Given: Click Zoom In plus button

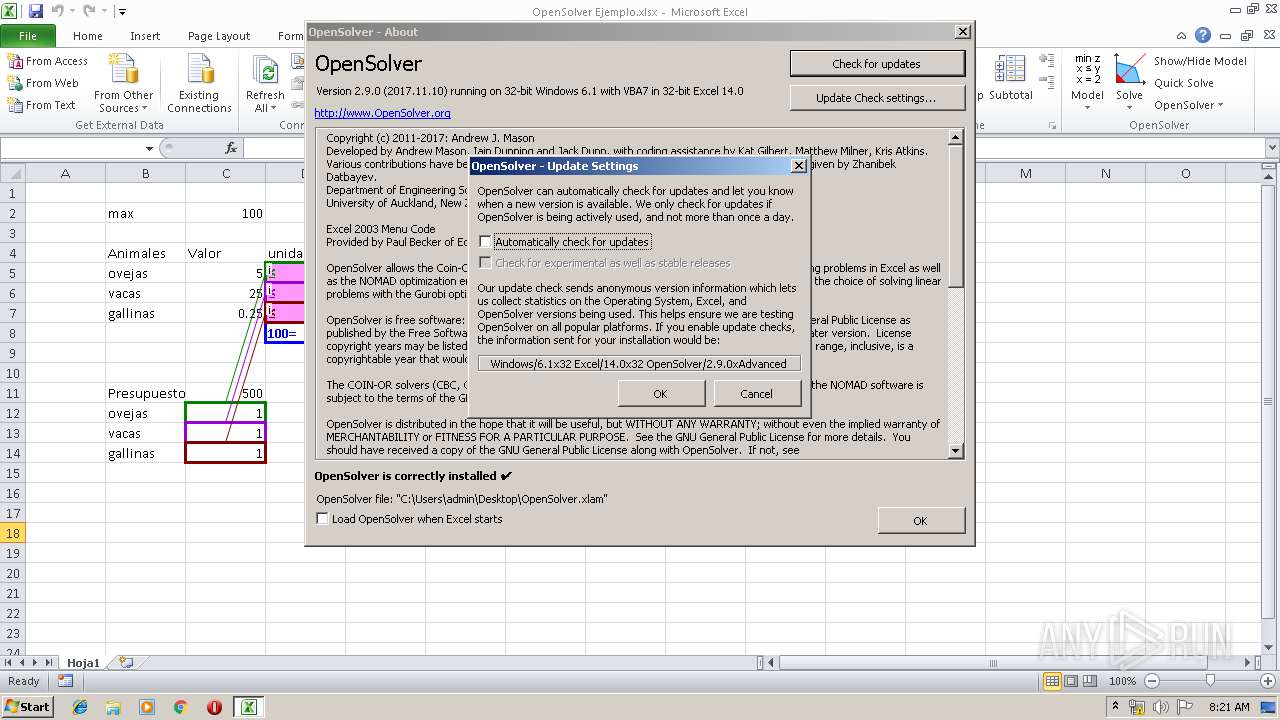Looking at the screenshot, I should point(1267,681).
